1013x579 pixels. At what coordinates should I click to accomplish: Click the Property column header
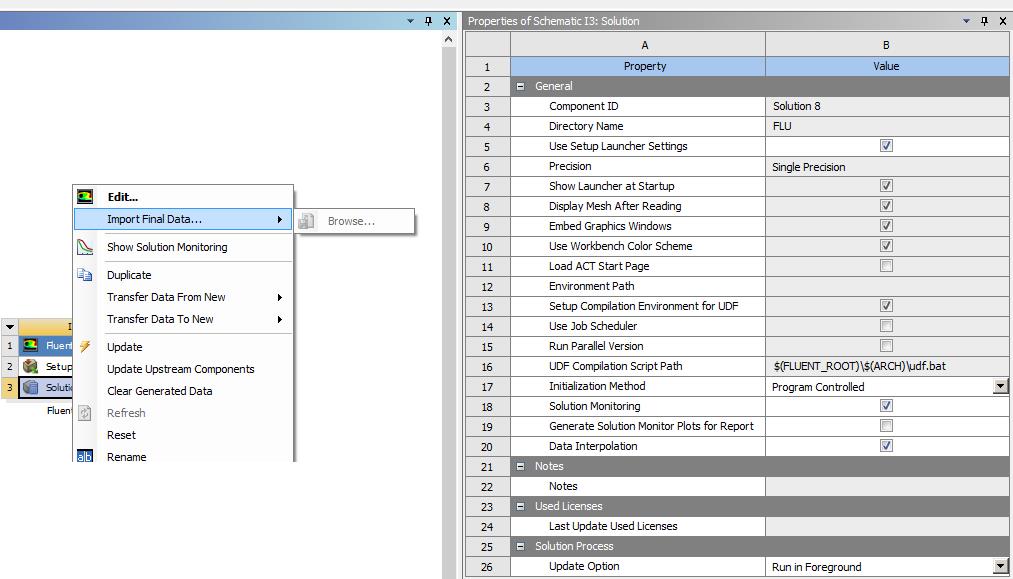638,66
